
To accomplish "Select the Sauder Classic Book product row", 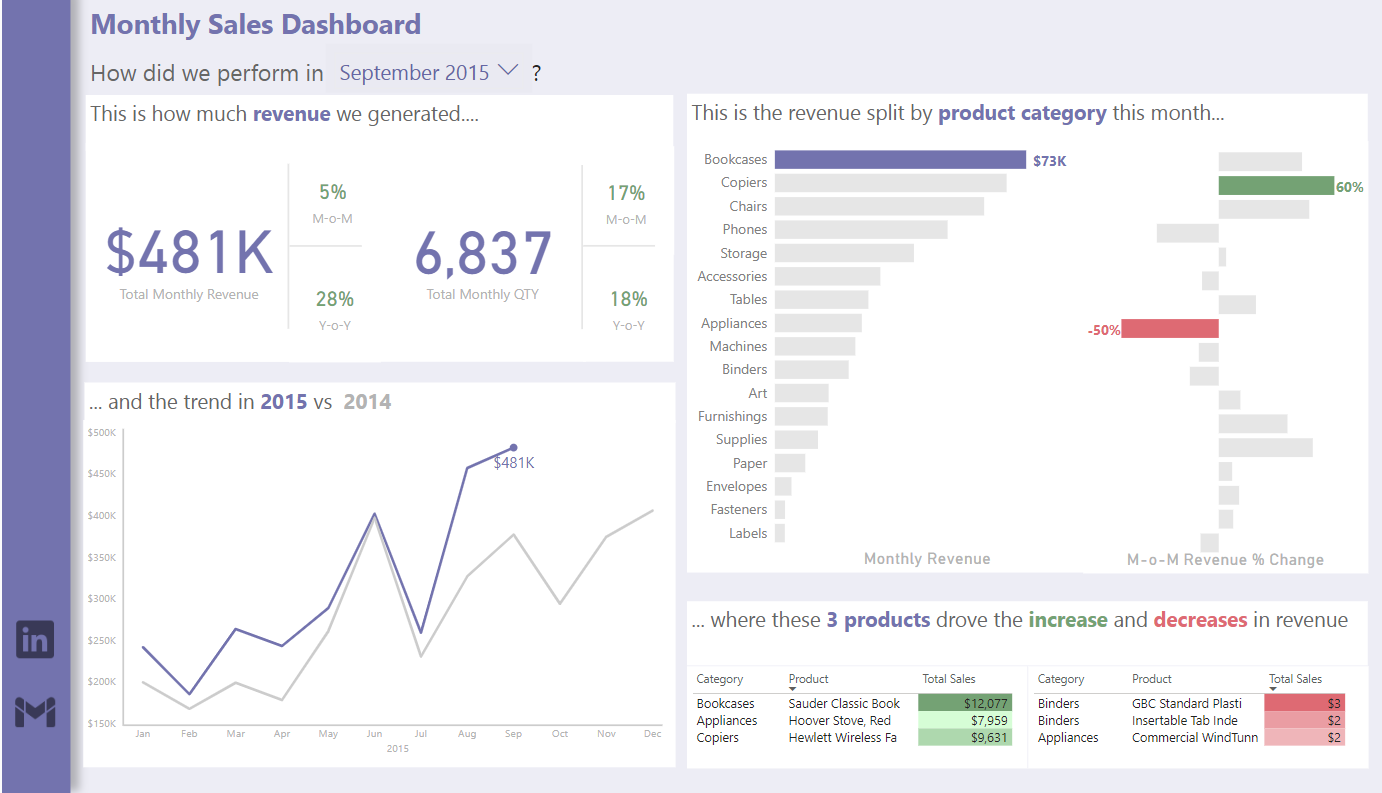I will click(844, 704).
